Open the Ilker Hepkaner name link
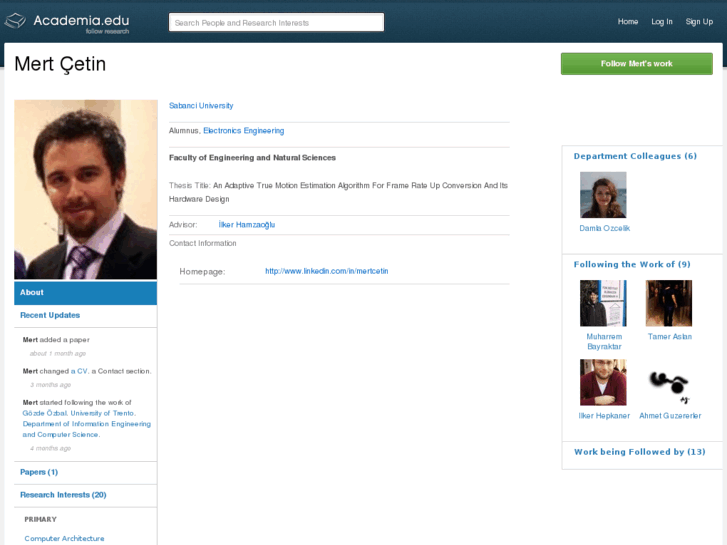 tap(604, 416)
